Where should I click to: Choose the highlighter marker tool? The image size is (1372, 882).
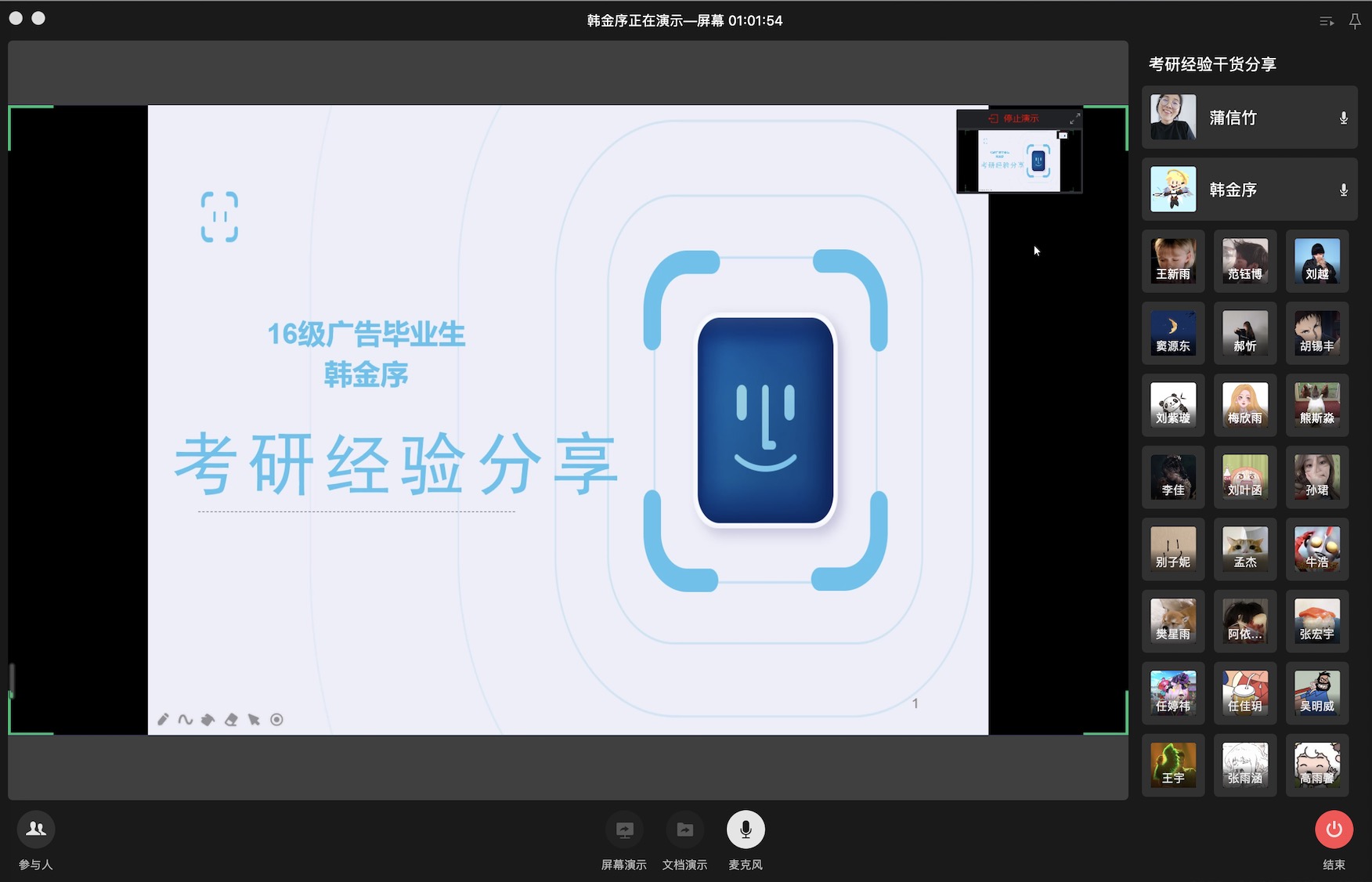[x=208, y=720]
